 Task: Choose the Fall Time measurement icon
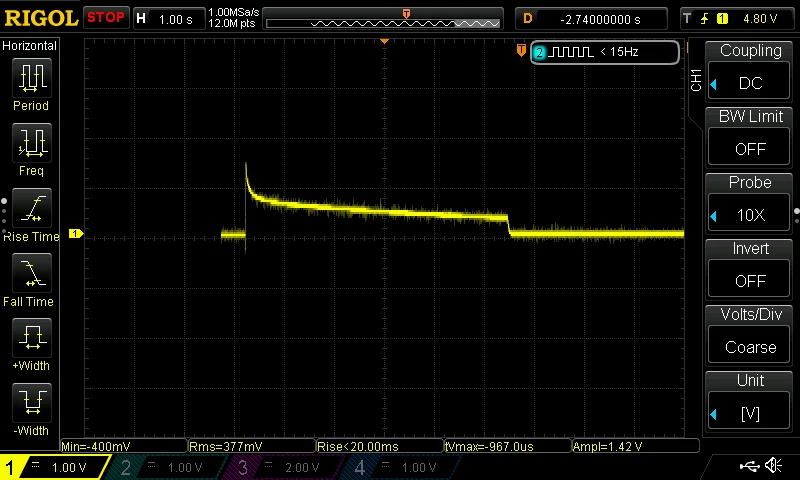32,273
